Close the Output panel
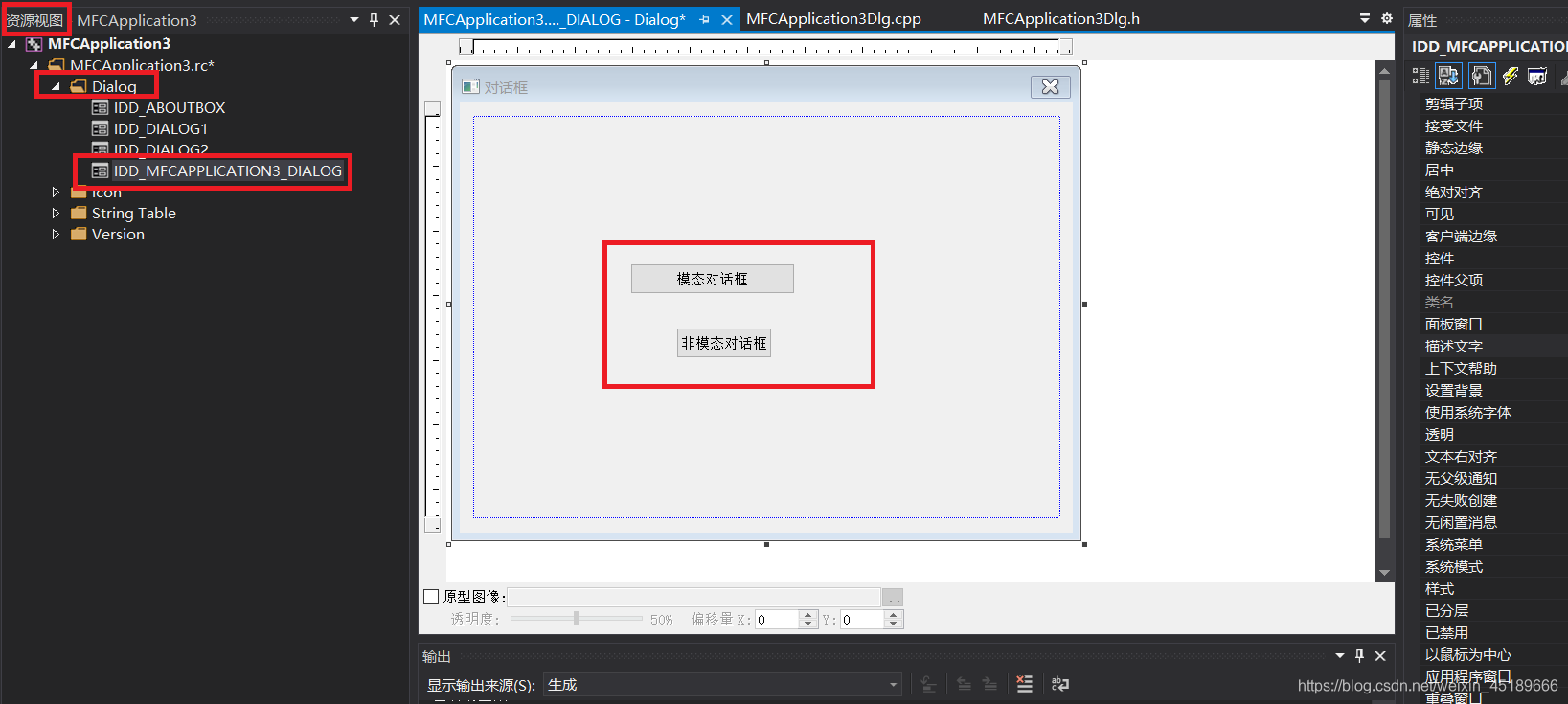The image size is (1568, 704). (x=1380, y=656)
